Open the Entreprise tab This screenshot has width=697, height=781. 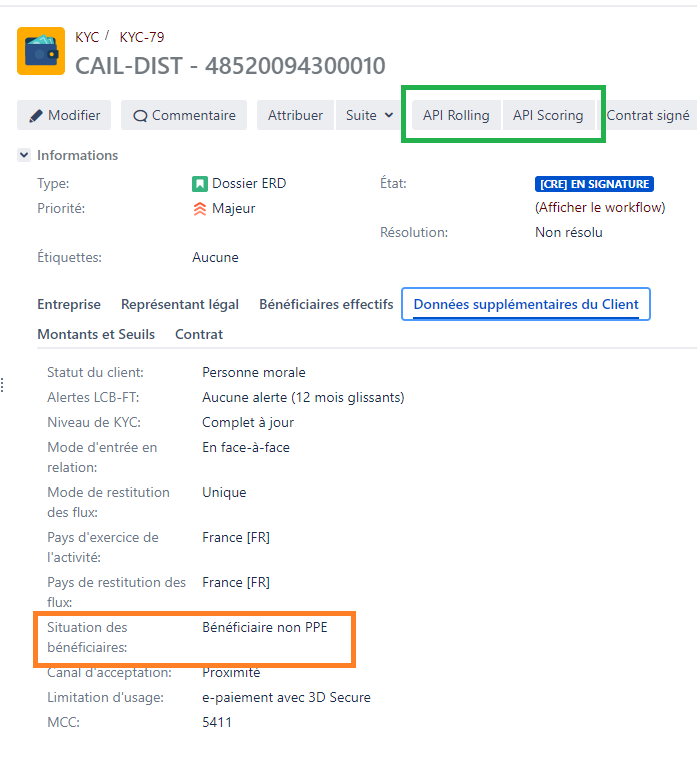69,304
